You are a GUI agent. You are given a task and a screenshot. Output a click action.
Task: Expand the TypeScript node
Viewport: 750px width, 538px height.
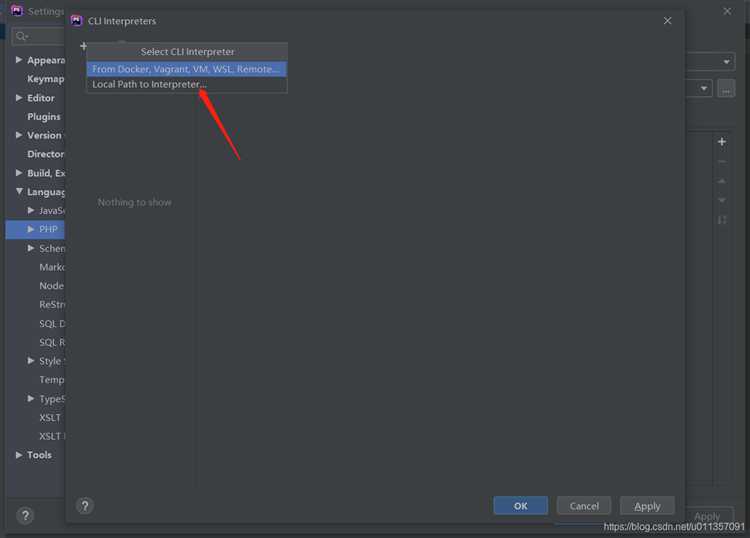[31, 398]
